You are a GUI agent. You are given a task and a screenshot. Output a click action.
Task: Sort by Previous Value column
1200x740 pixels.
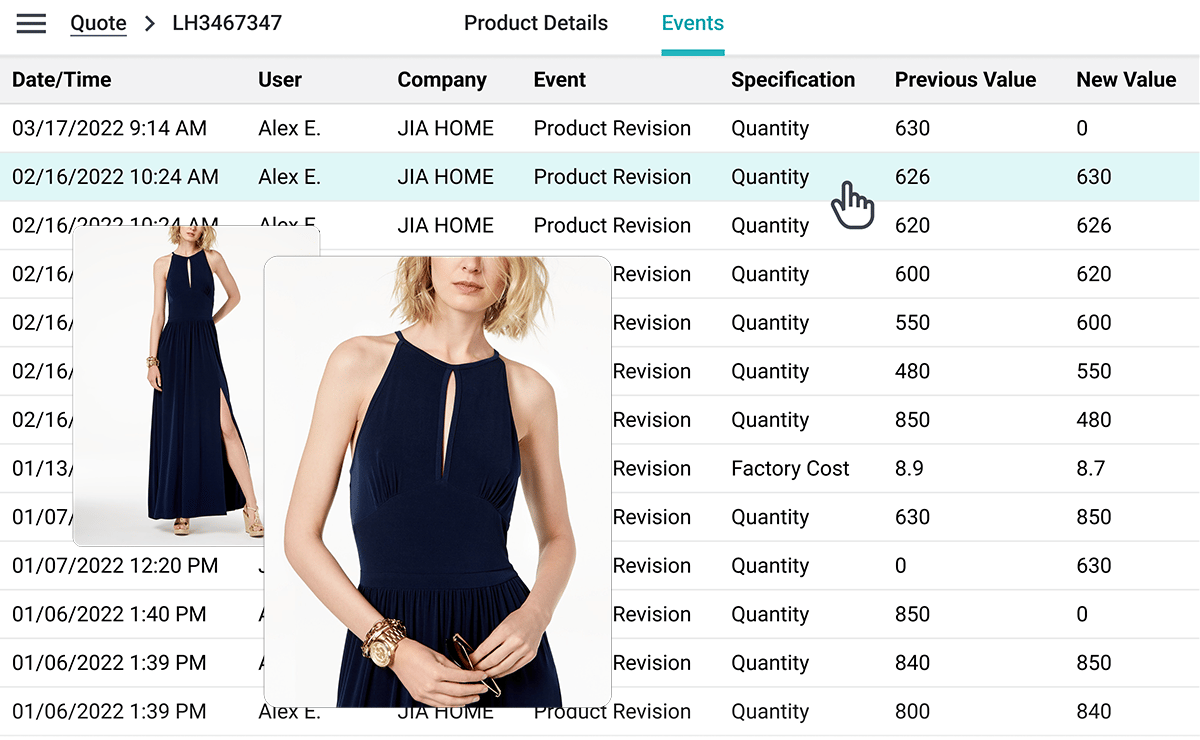coord(965,80)
